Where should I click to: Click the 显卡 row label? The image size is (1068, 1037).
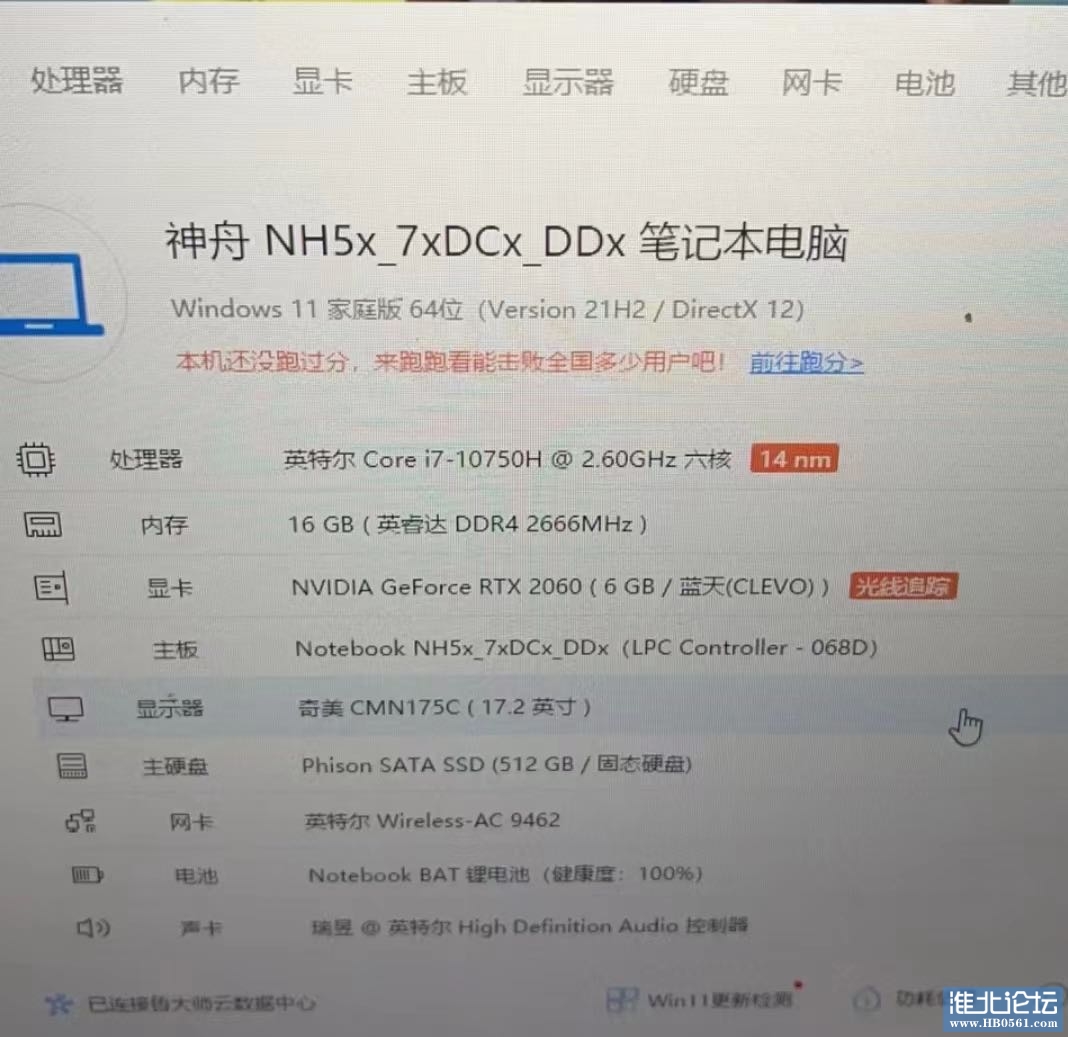170,587
